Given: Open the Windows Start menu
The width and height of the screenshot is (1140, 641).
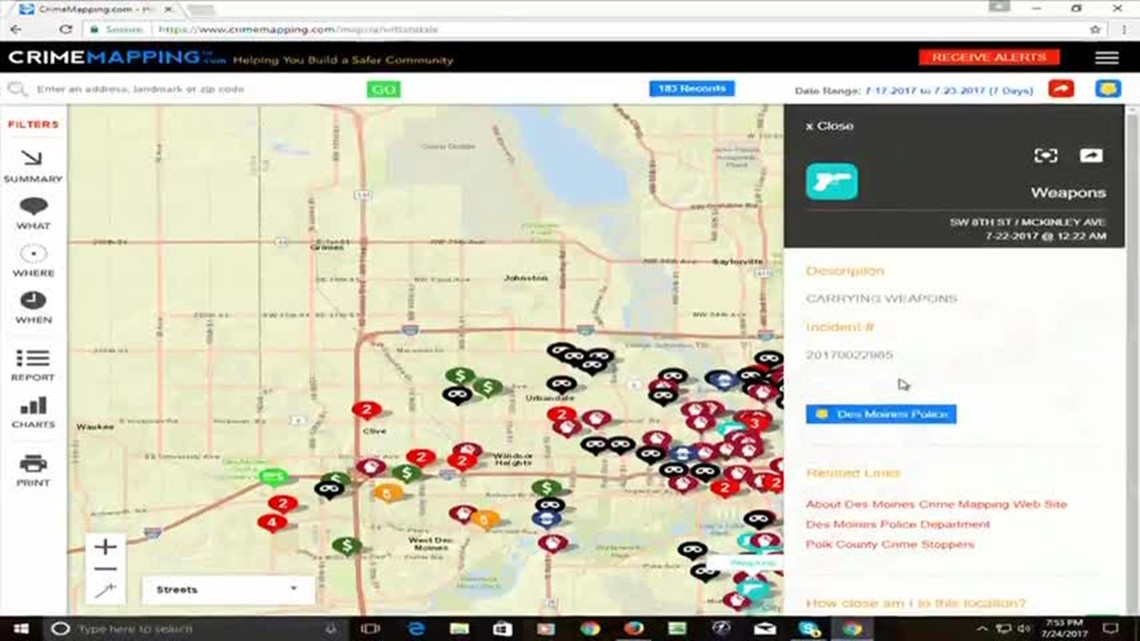Looking at the screenshot, I should 20,629.
